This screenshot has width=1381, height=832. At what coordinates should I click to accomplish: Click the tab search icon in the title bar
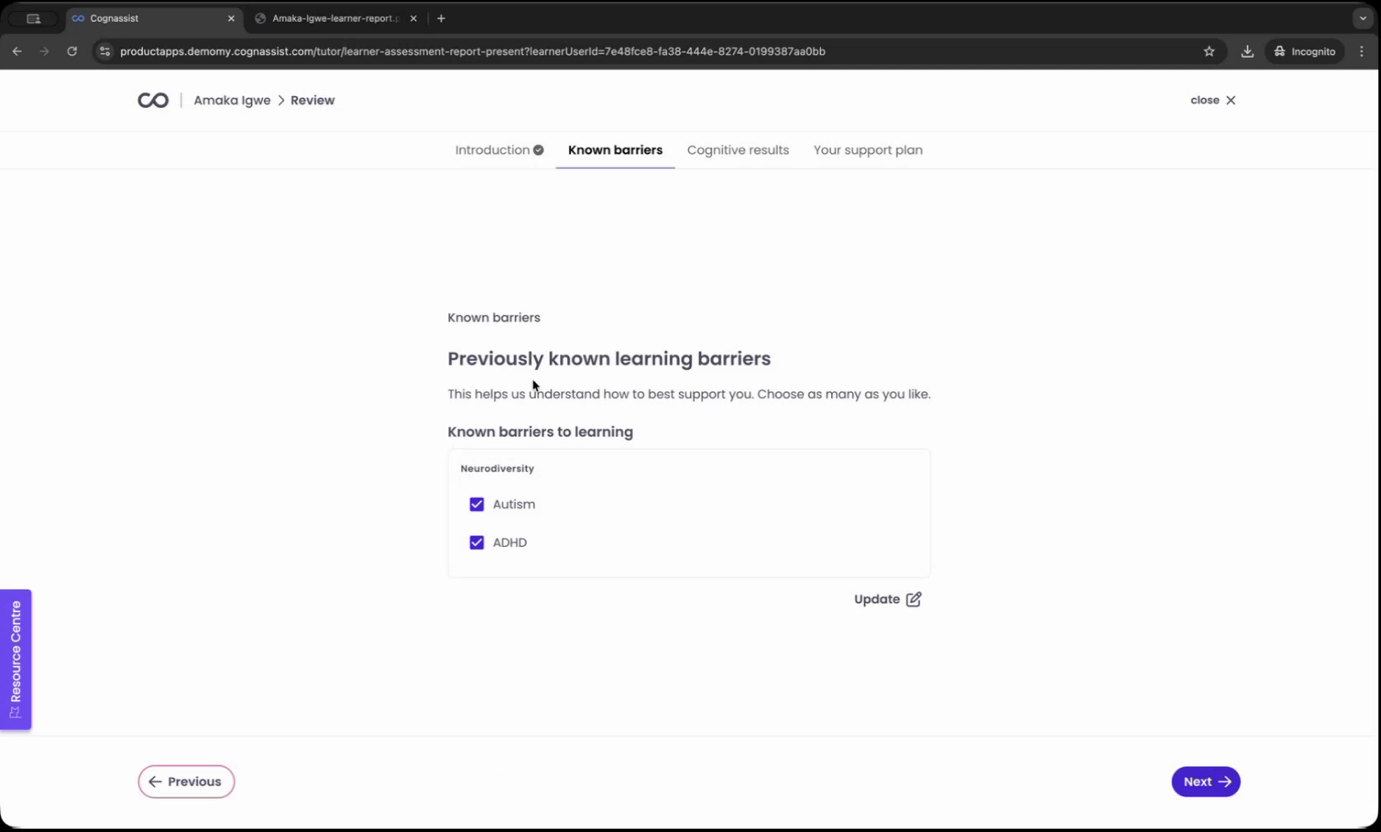(33, 18)
